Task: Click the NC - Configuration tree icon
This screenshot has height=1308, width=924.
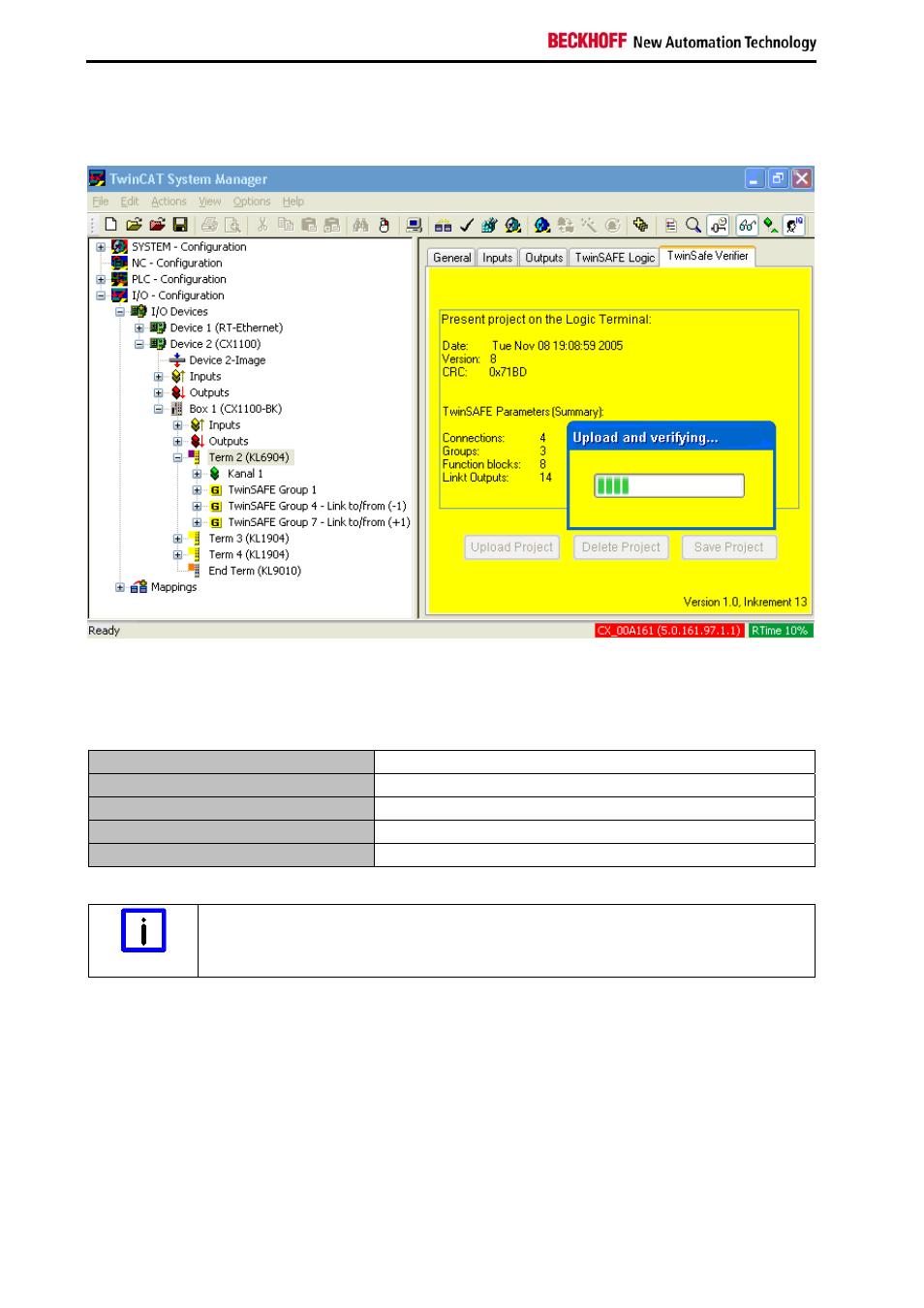Action: tap(119, 263)
